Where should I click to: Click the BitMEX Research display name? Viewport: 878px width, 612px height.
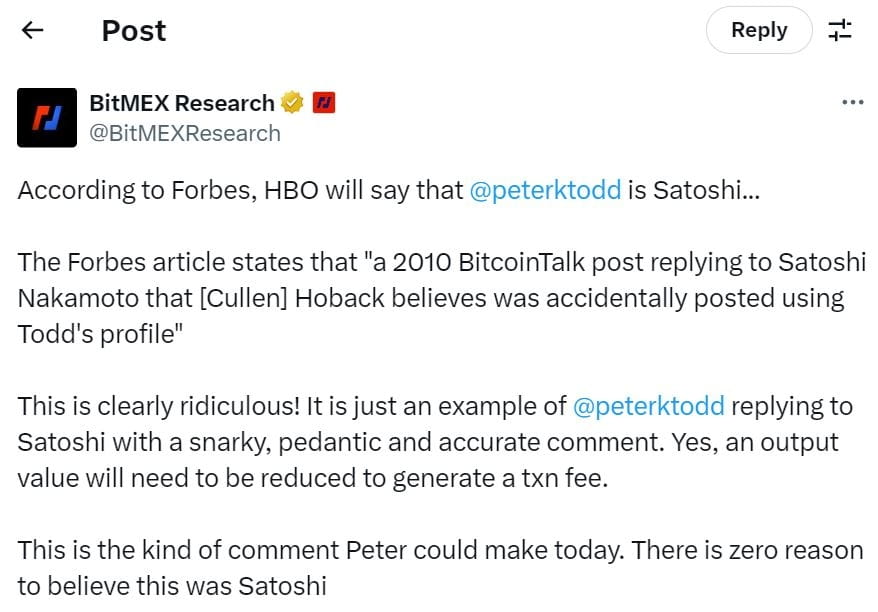coord(182,102)
